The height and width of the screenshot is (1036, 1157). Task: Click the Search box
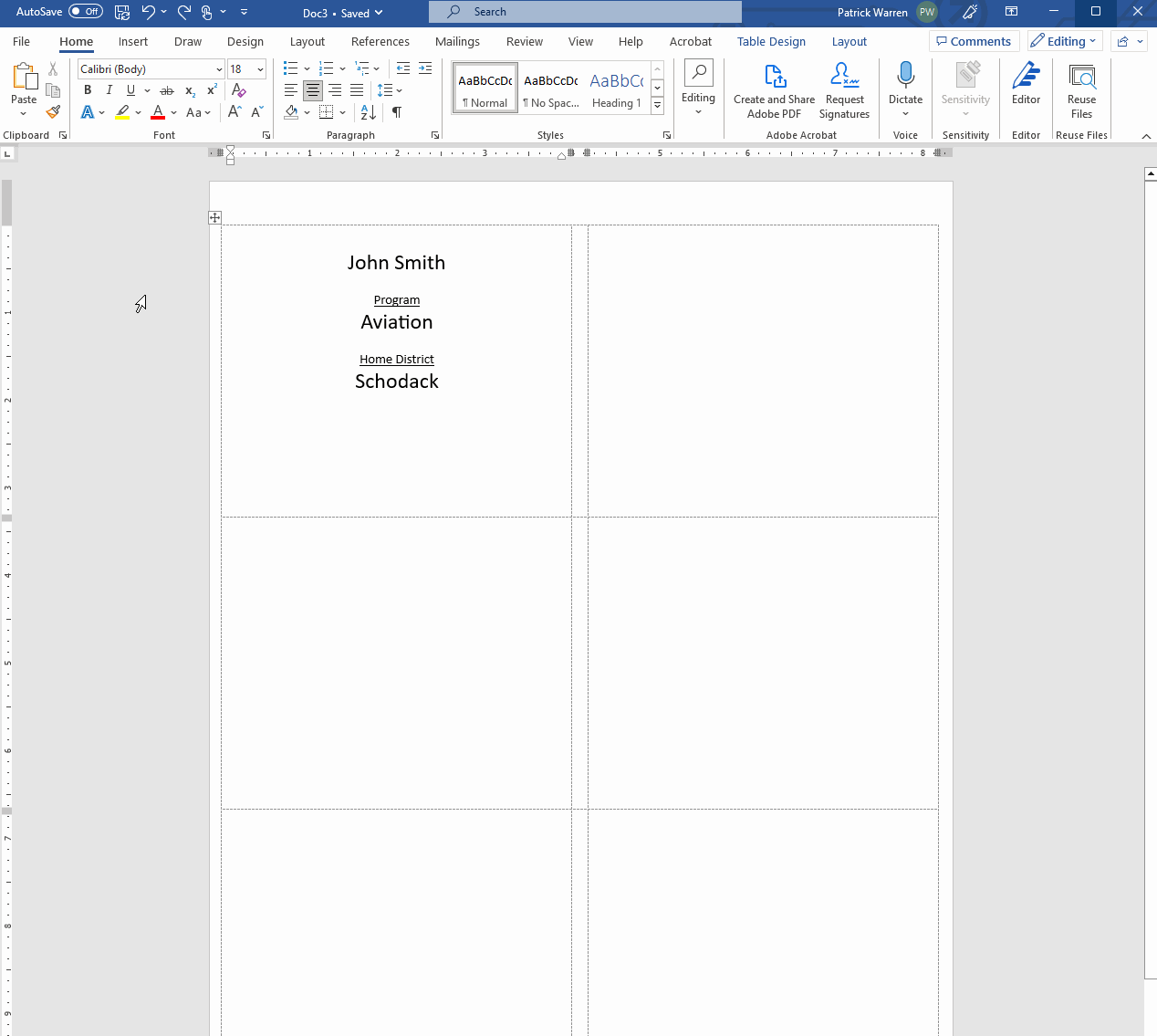coord(585,12)
